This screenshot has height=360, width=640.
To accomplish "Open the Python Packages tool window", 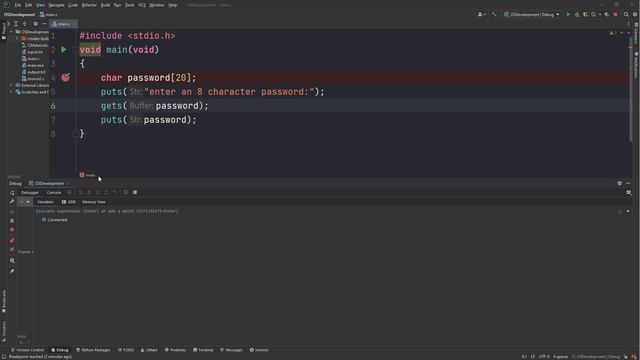I will pyautogui.click(x=93, y=350).
